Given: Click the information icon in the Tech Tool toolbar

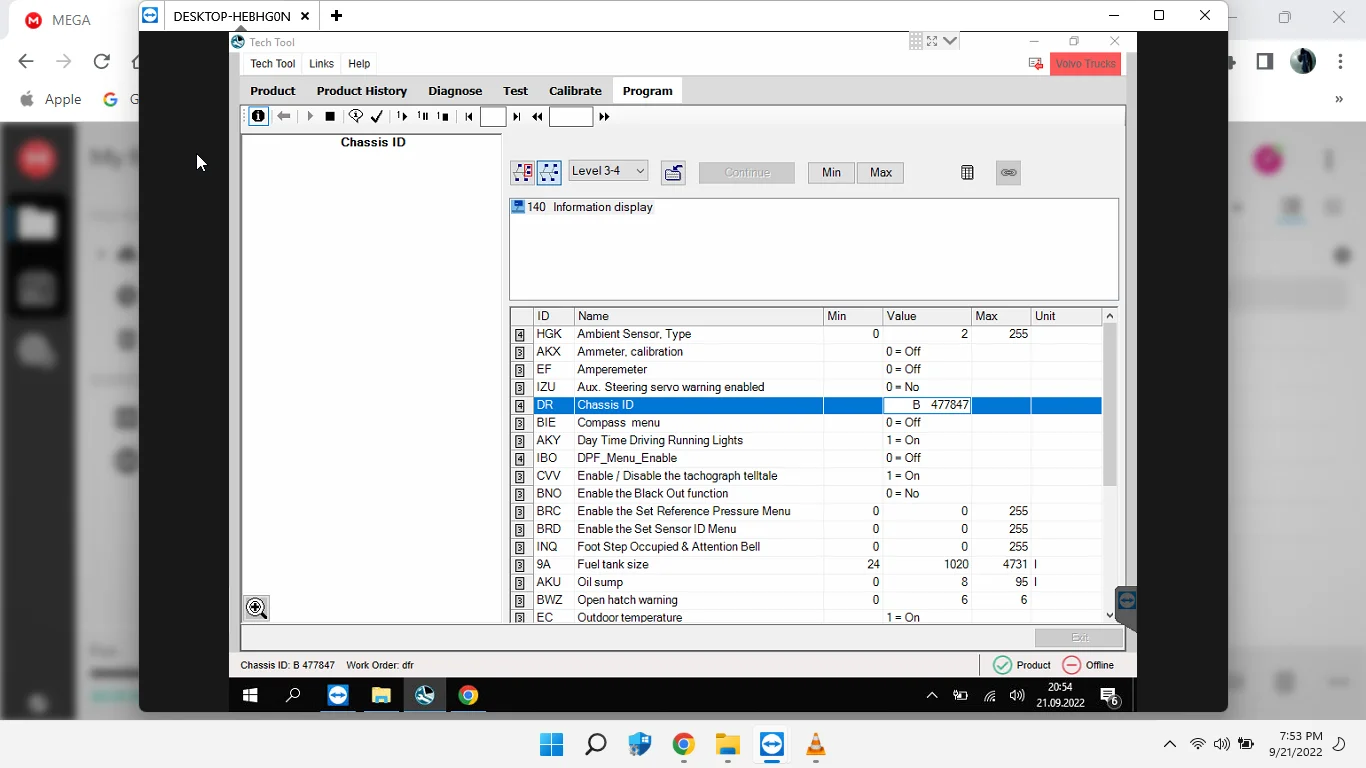Looking at the screenshot, I should coord(258,116).
